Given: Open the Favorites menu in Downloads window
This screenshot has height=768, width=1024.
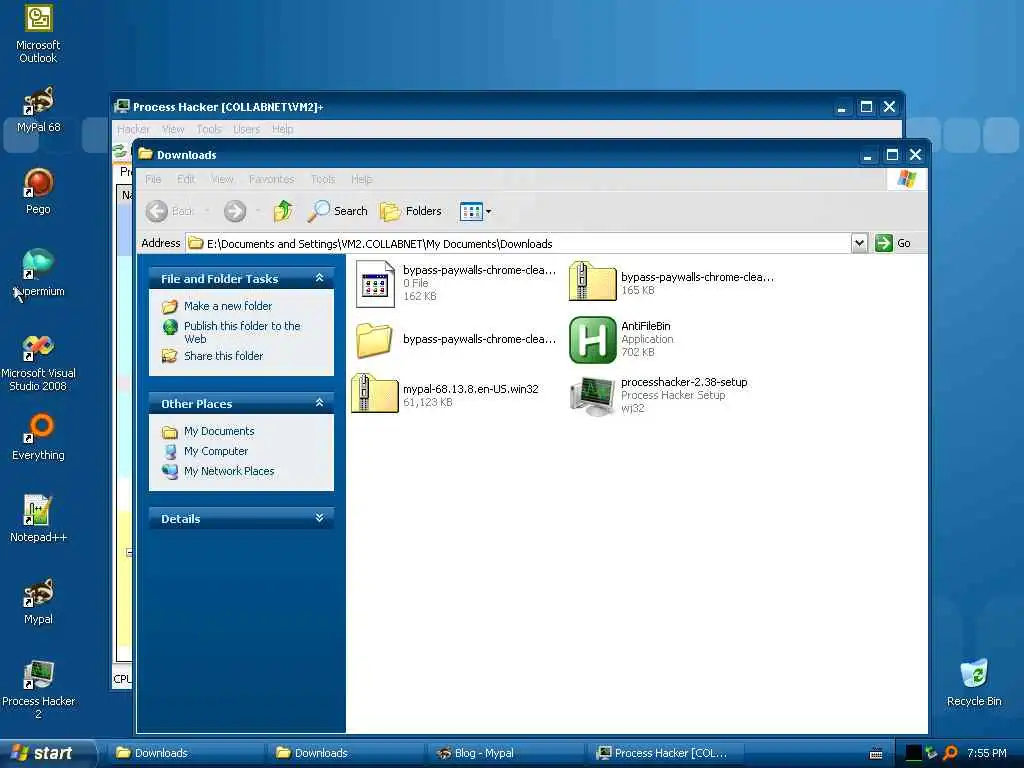Looking at the screenshot, I should click(x=272, y=179).
